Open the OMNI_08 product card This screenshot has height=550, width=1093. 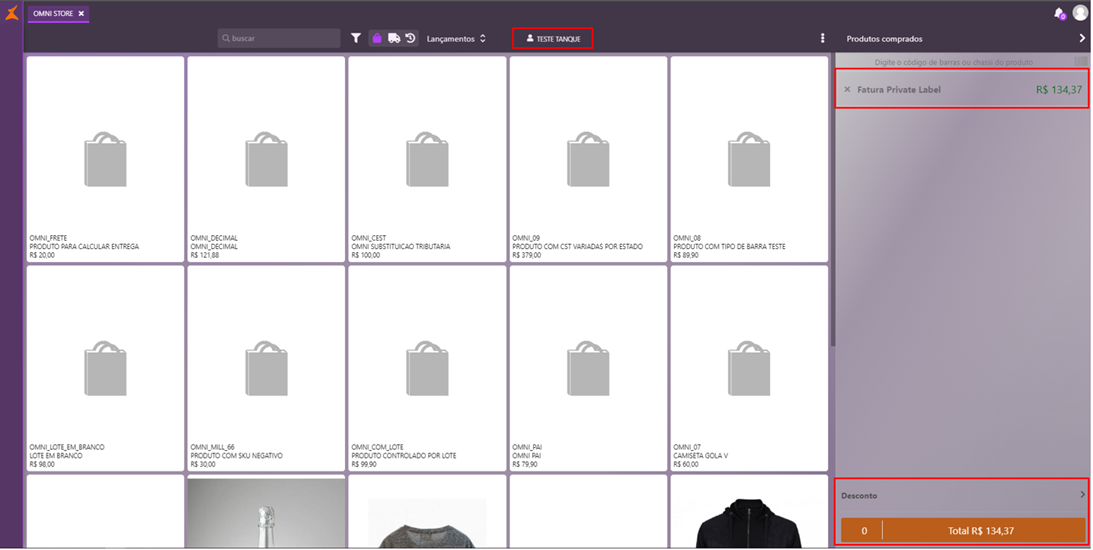[749, 159]
